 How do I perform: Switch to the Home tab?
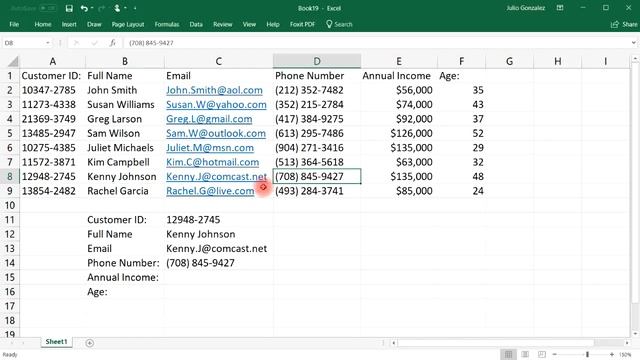(43, 24)
